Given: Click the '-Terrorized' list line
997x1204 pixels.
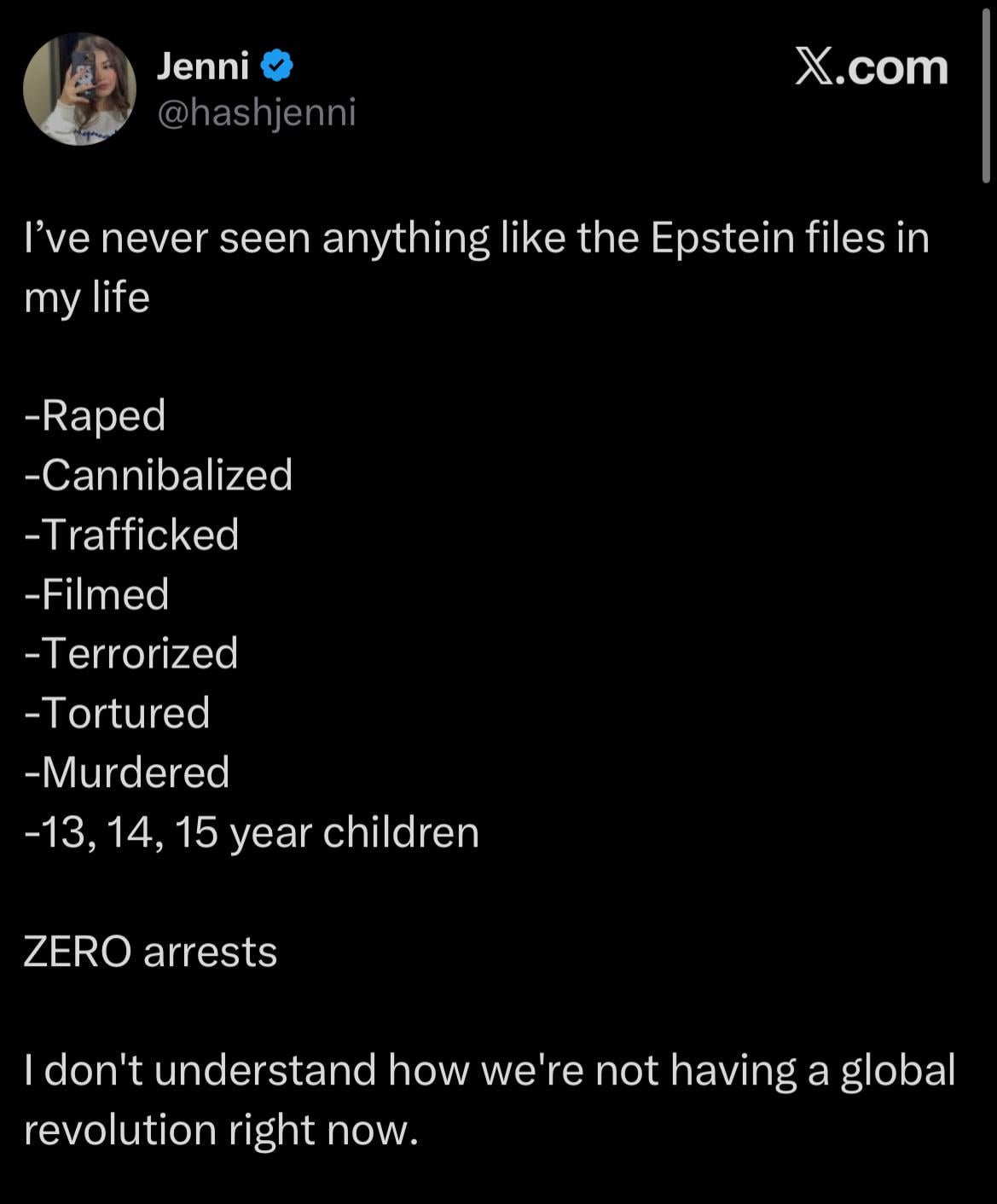Looking at the screenshot, I should coord(131,654).
